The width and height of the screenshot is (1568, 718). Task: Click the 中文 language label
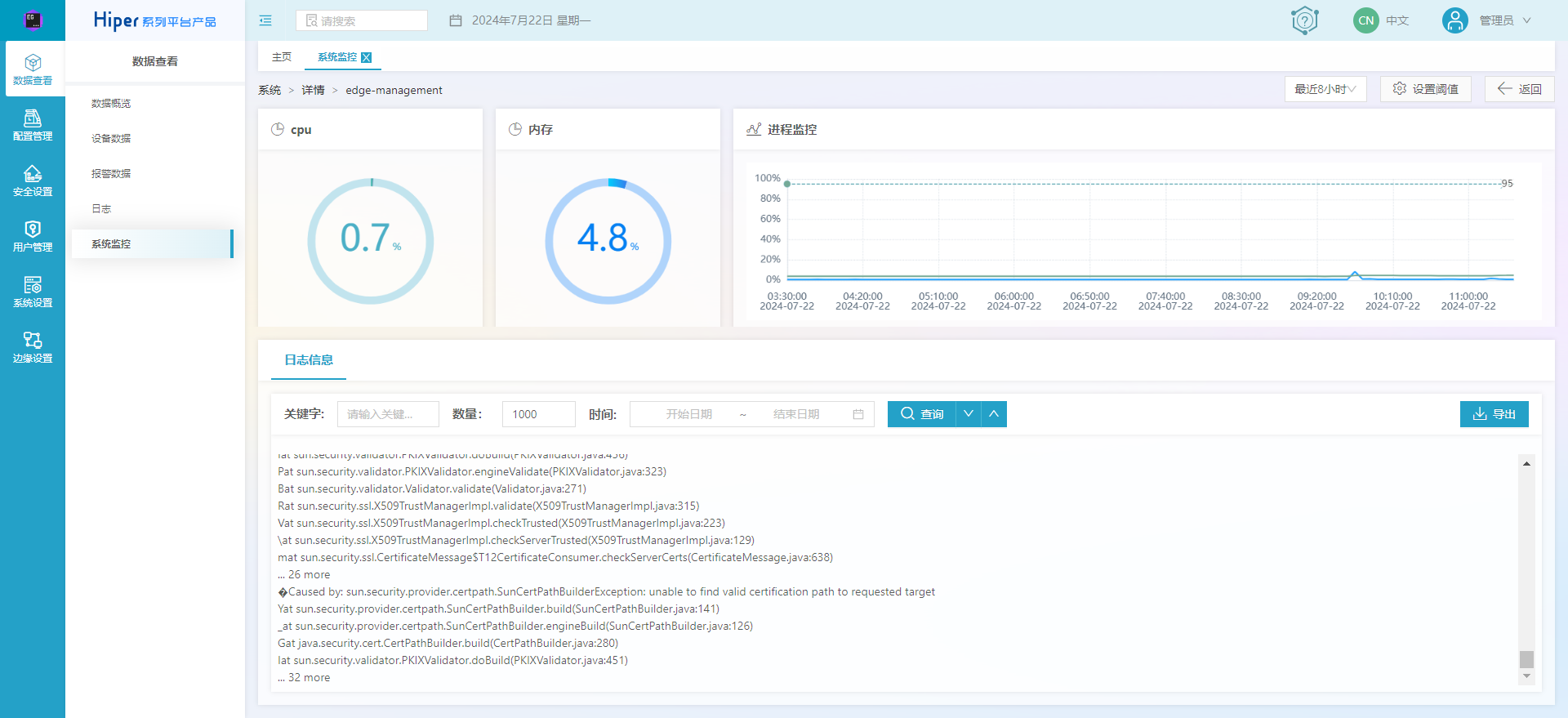[1397, 20]
